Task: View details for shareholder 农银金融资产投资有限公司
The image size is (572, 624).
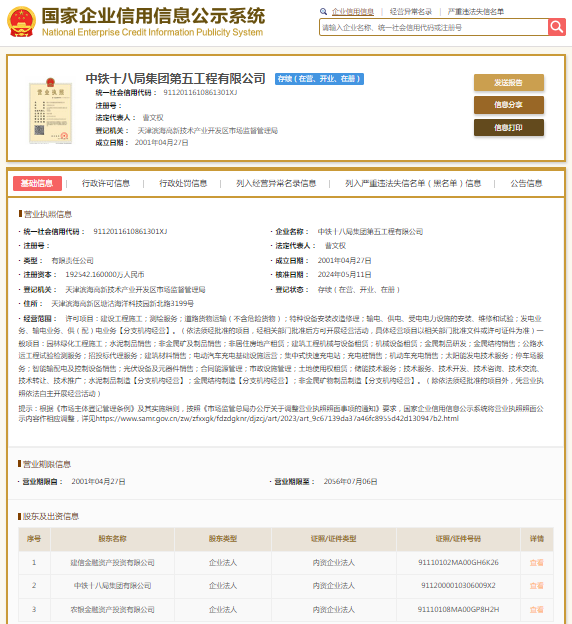Action: pyautogui.click(x=537, y=610)
